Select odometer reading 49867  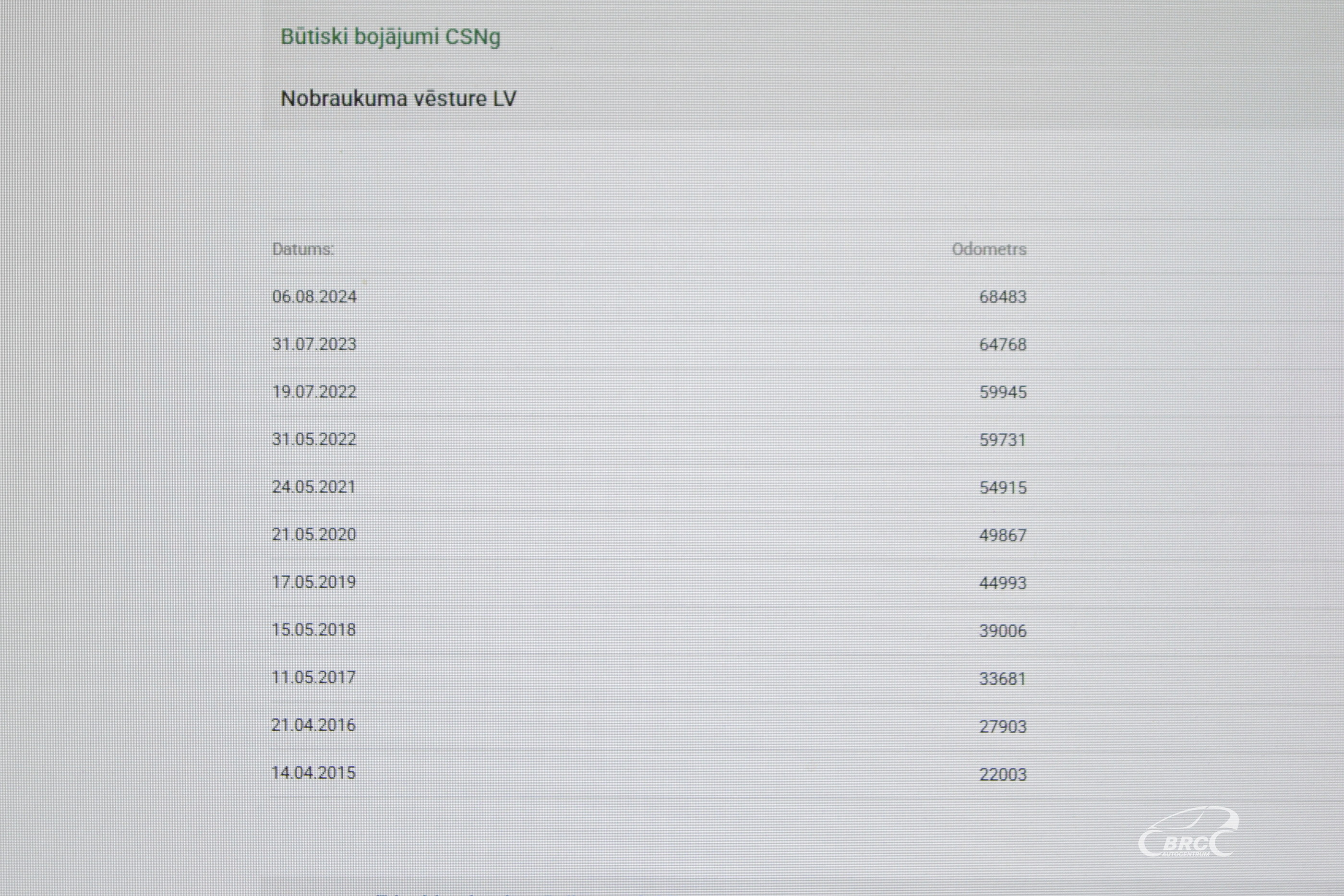[1003, 535]
